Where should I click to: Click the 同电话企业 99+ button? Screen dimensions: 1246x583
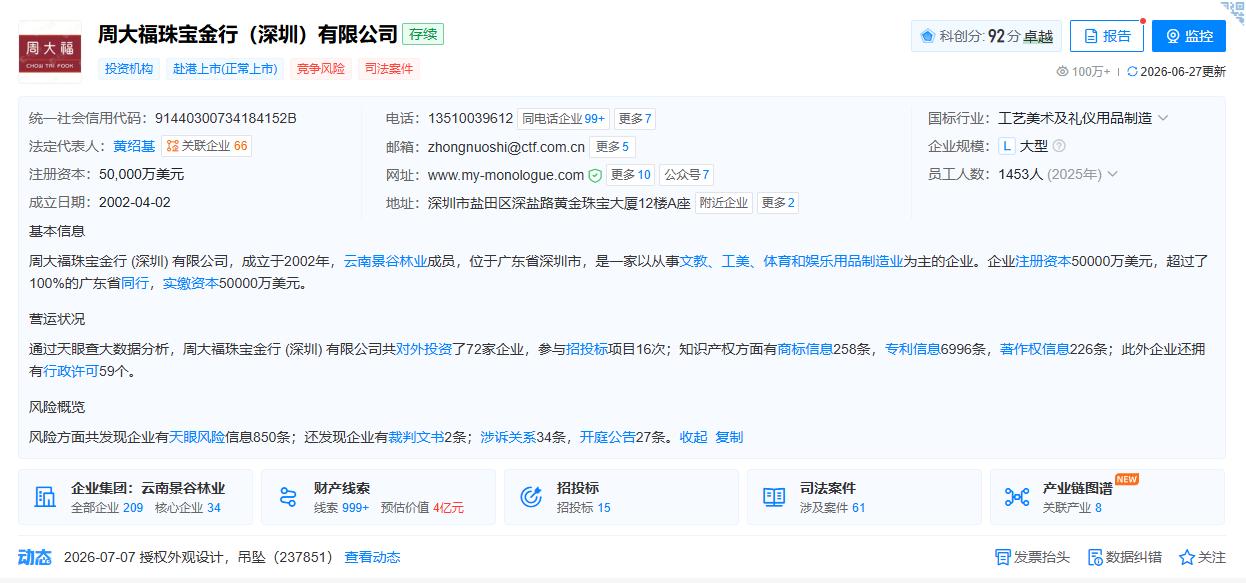coord(563,118)
